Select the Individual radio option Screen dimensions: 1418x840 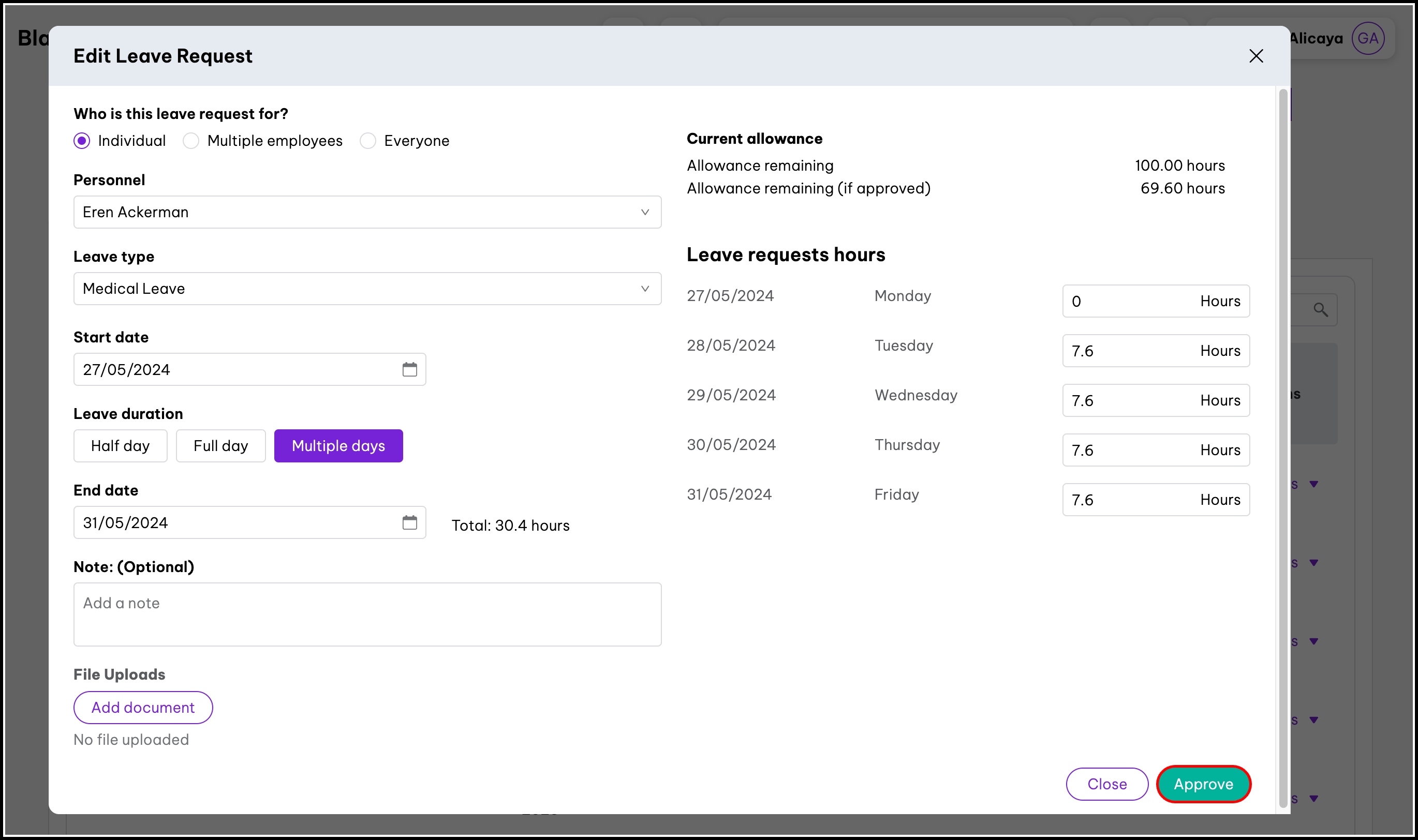pyautogui.click(x=82, y=141)
